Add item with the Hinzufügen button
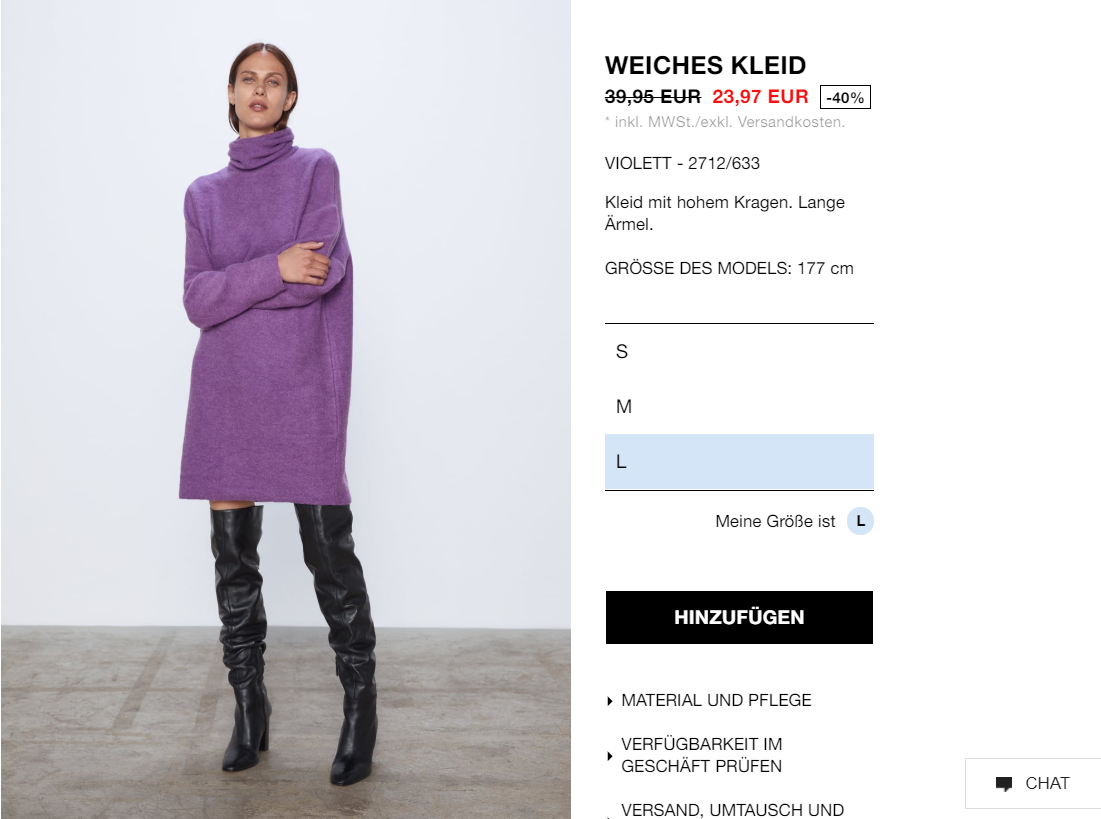This screenshot has height=819, width=1101. coord(739,617)
